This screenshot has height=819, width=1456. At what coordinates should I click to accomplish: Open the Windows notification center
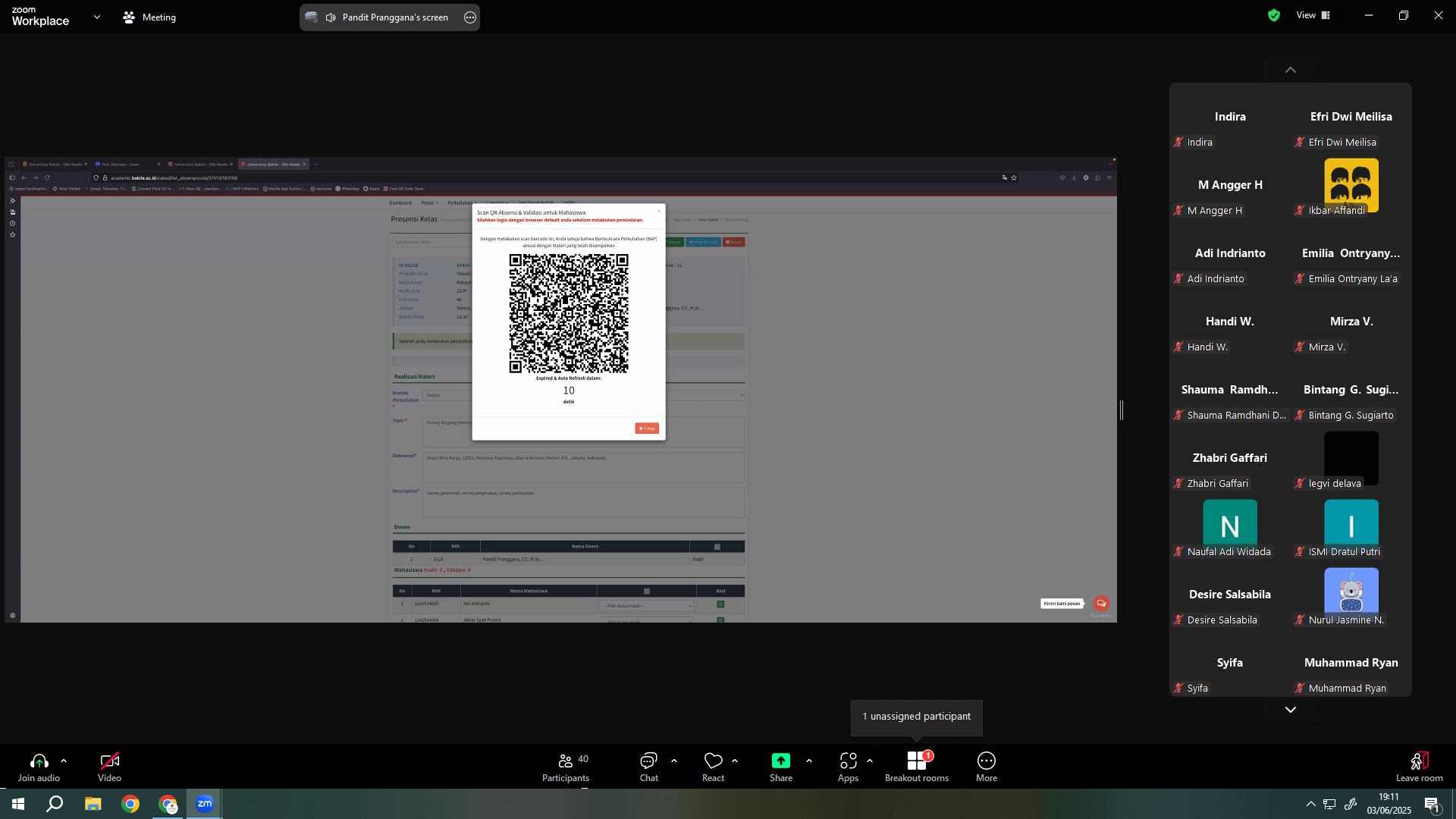point(1432,805)
